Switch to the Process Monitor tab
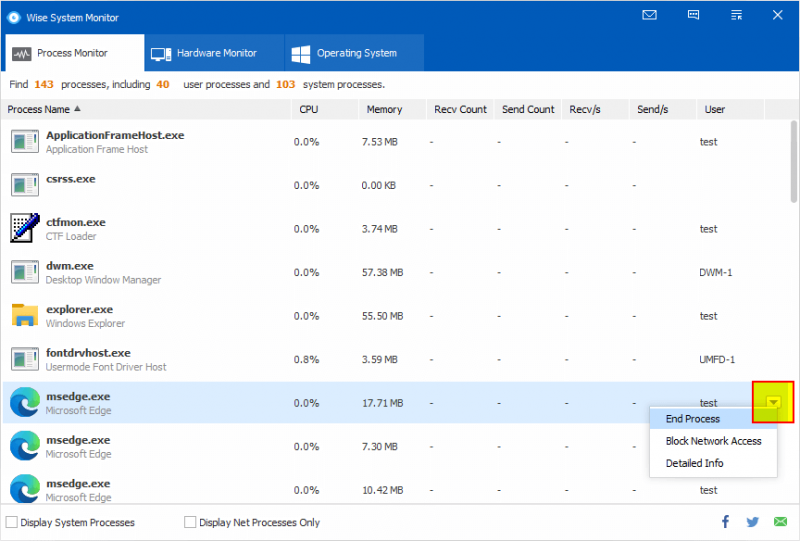The height and width of the screenshot is (541, 800). 74,53
